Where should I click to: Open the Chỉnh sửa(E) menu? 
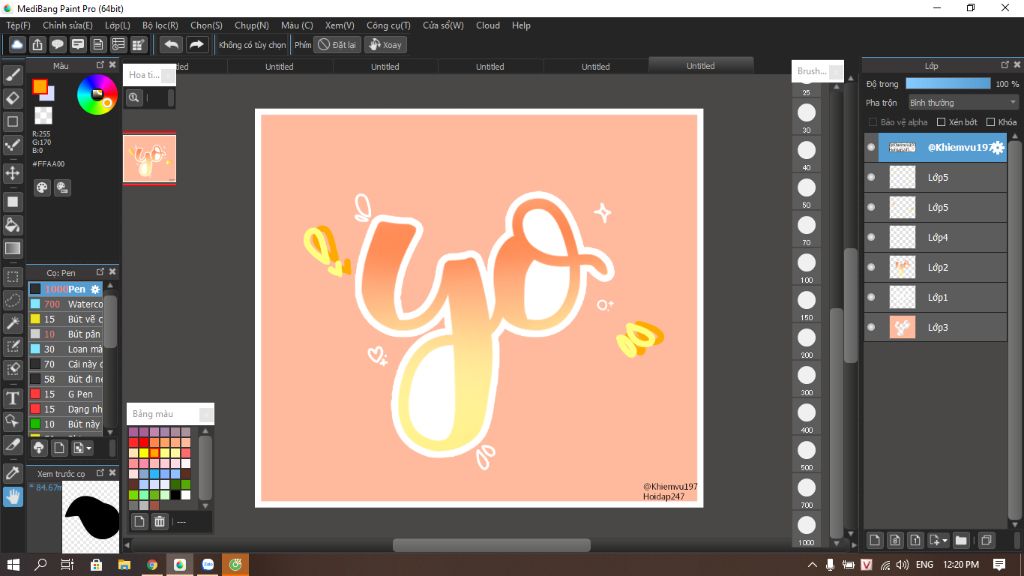point(67,25)
